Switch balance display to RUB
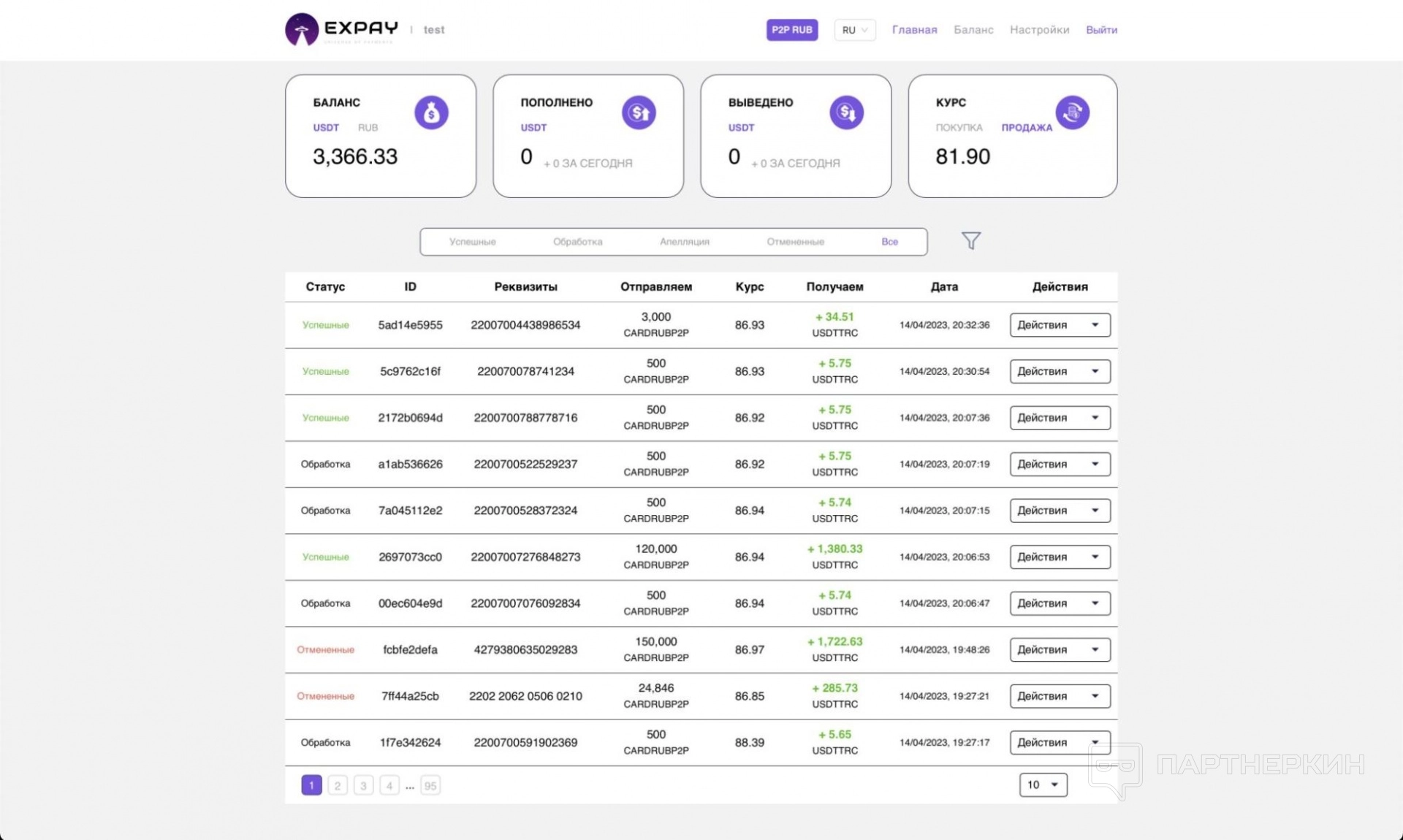 pyautogui.click(x=368, y=128)
